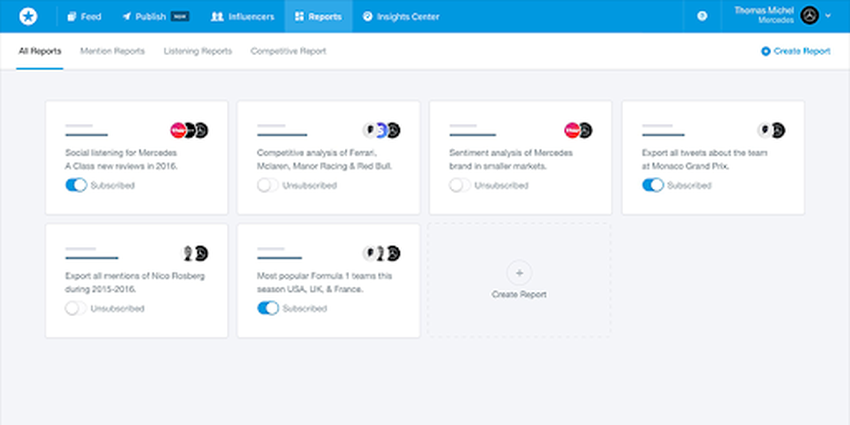Open the help question mark icon

(x=702, y=16)
